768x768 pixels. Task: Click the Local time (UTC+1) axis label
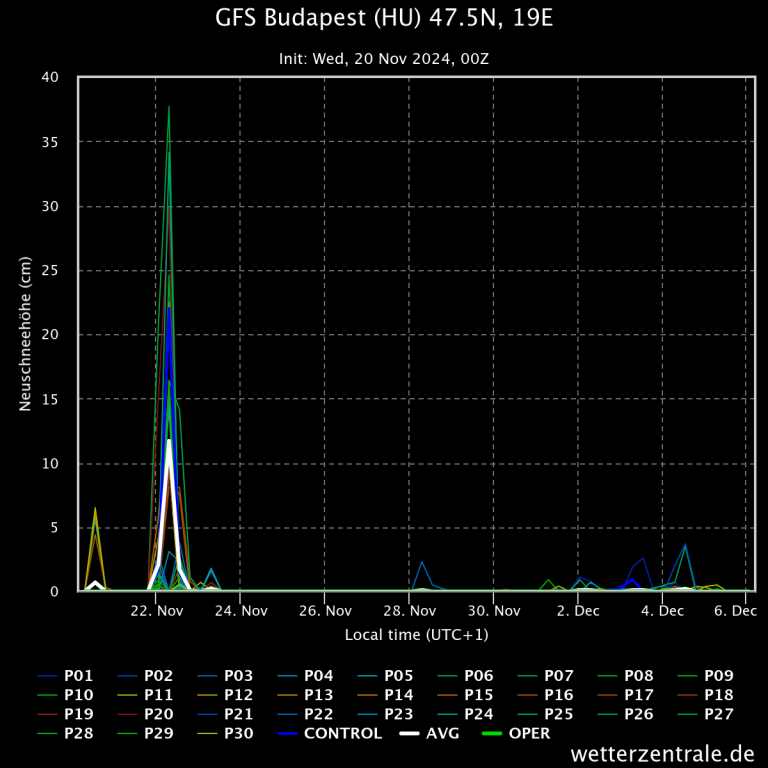click(x=416, y=635)
